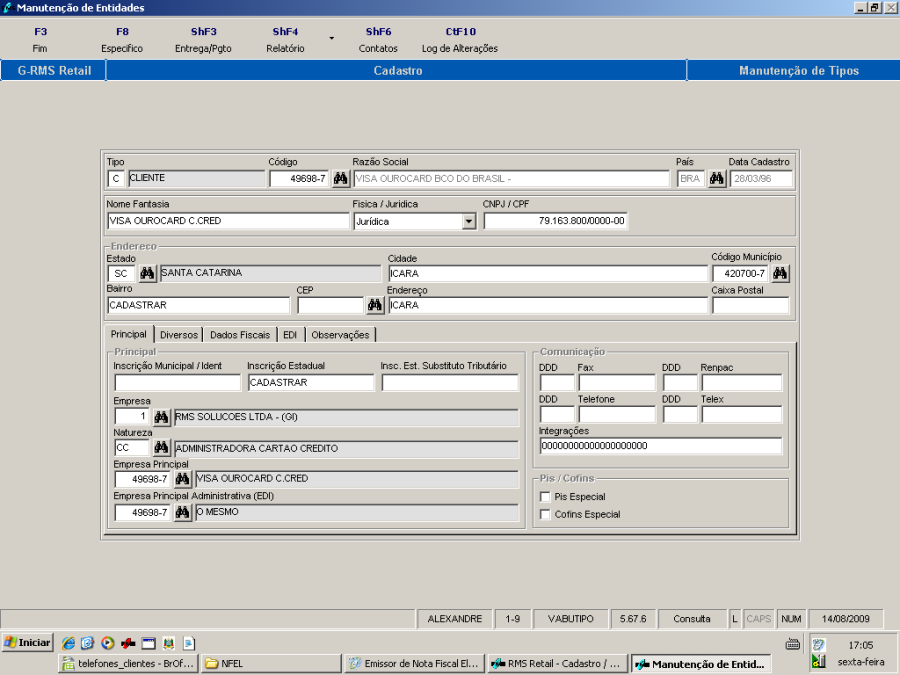The image size is (900, 675).
Task: Click the Insc. Est. Substituto Tributário field
Action: 450,382
